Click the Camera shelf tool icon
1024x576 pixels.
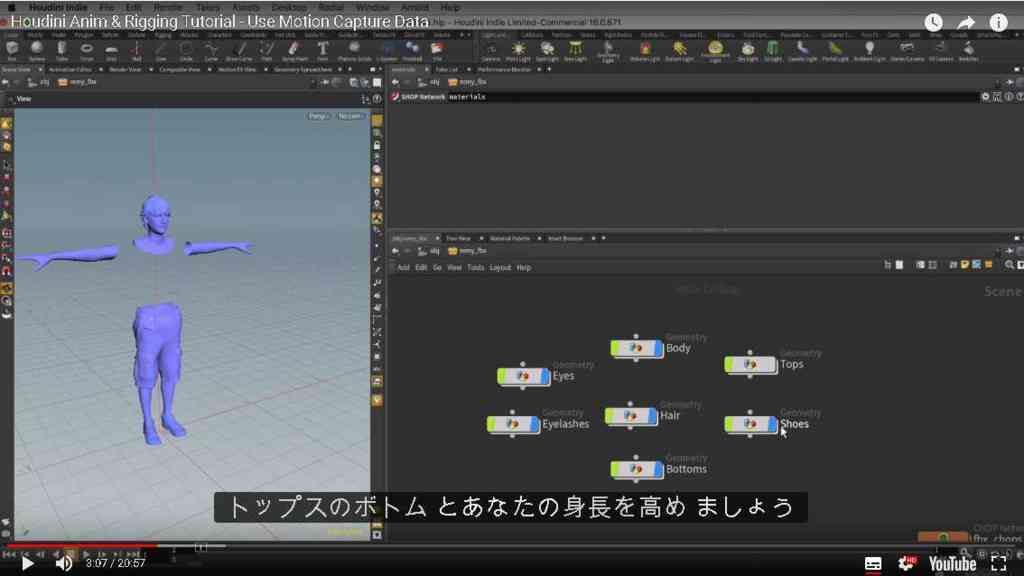pos(490,50)
